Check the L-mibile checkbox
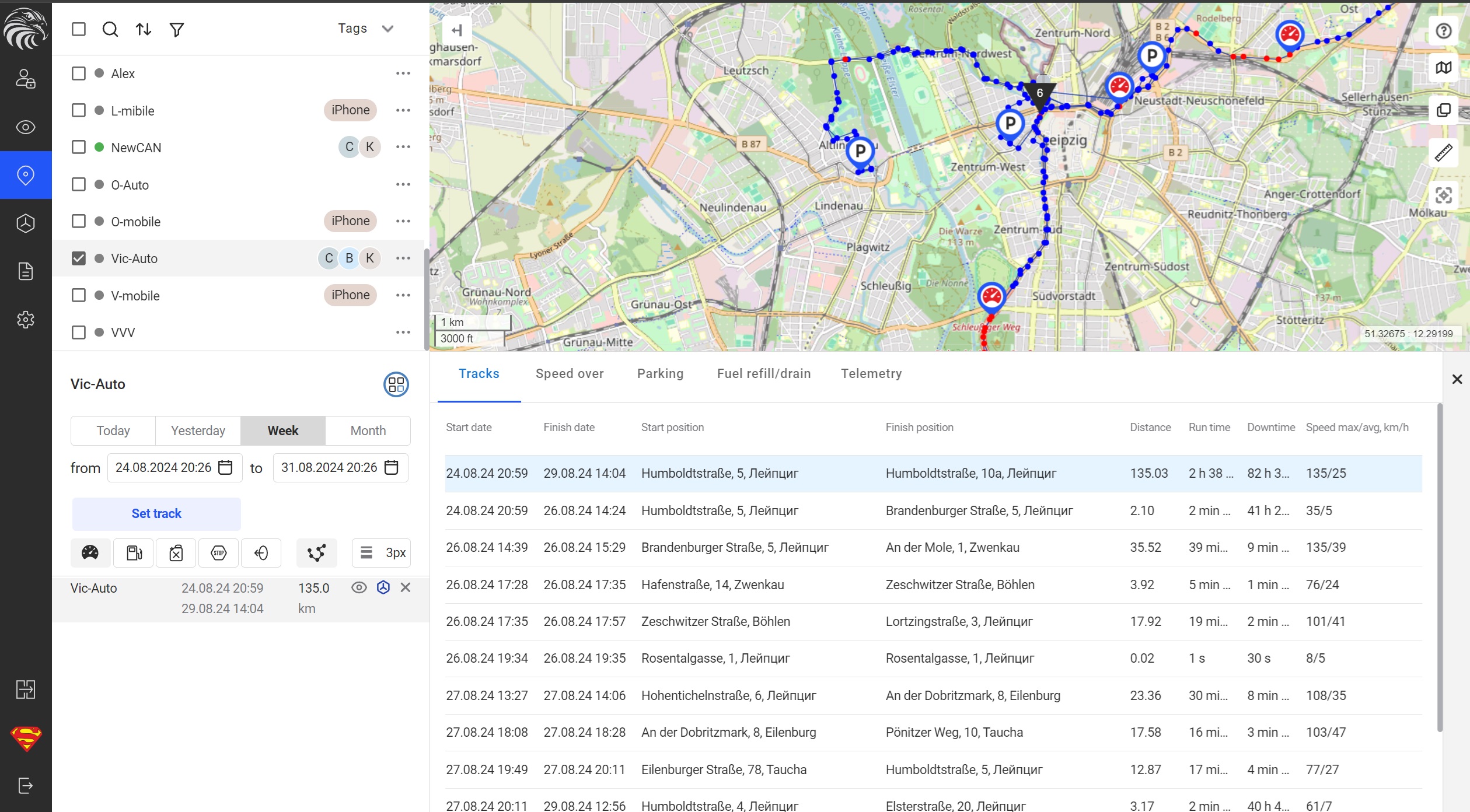Screen dimensions: 1470x812 [x=79, y=110]
